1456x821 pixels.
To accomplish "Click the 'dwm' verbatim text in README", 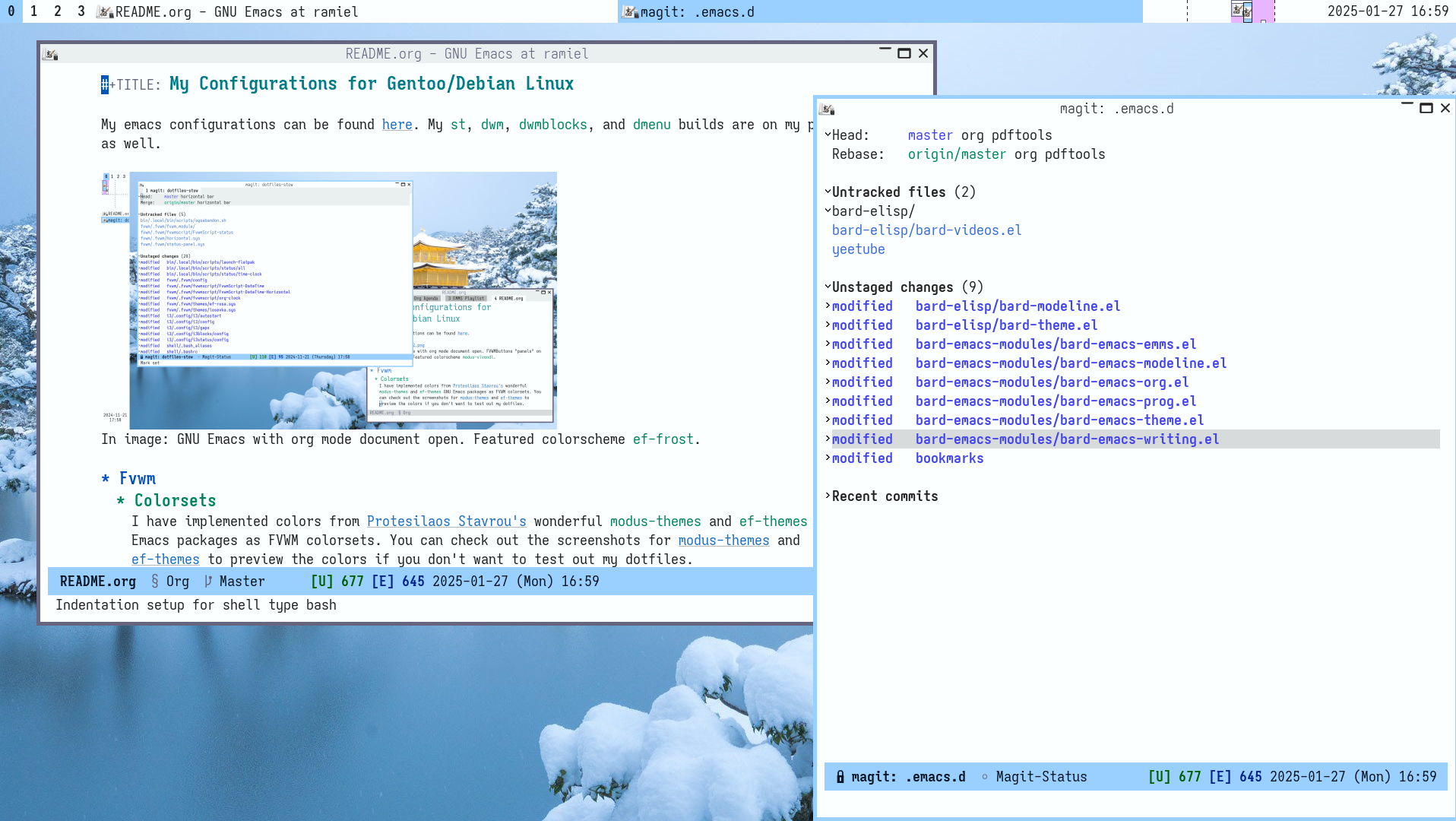I will 492,125.
